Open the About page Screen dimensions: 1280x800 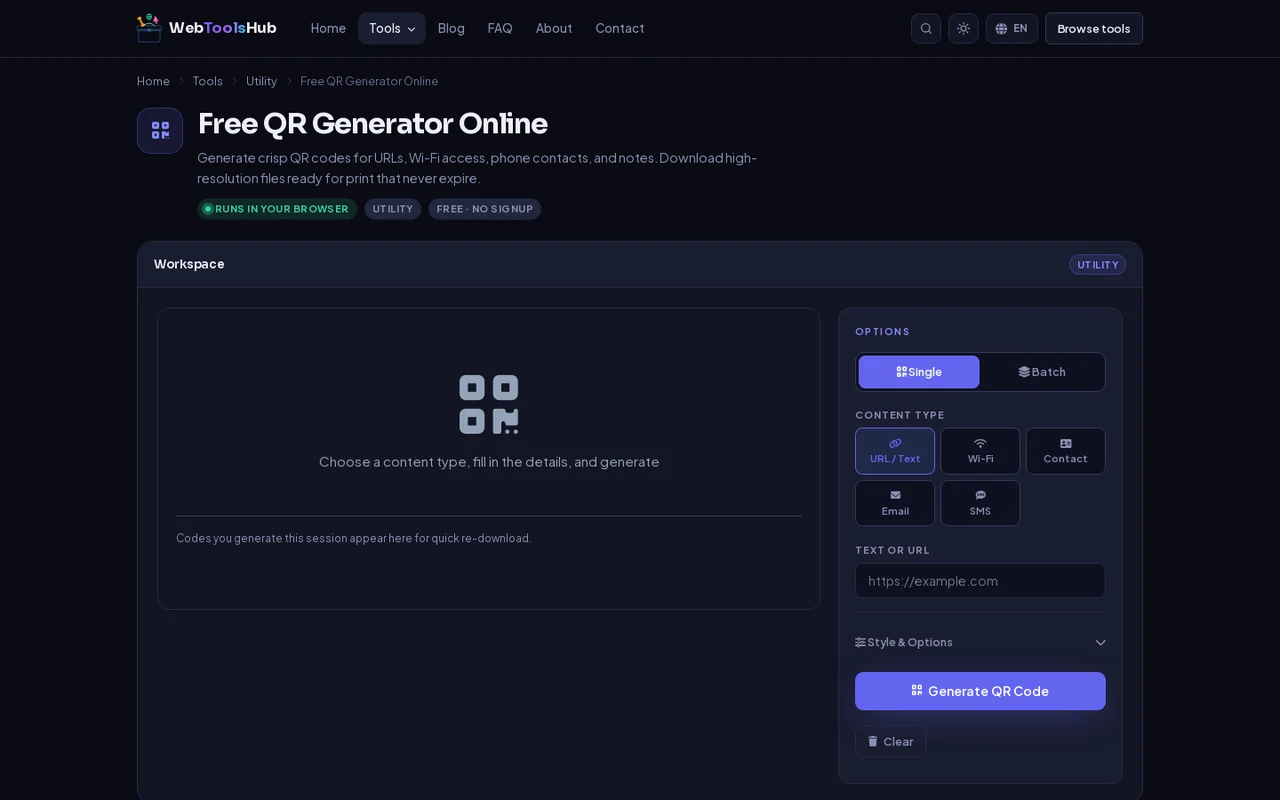[554, 28]
